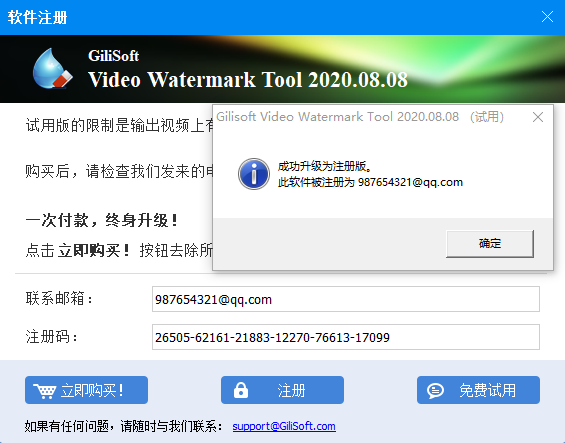
Task: Click the Video Watermark Tool 2020.08.08 banner title
Action: coord(248,80)
